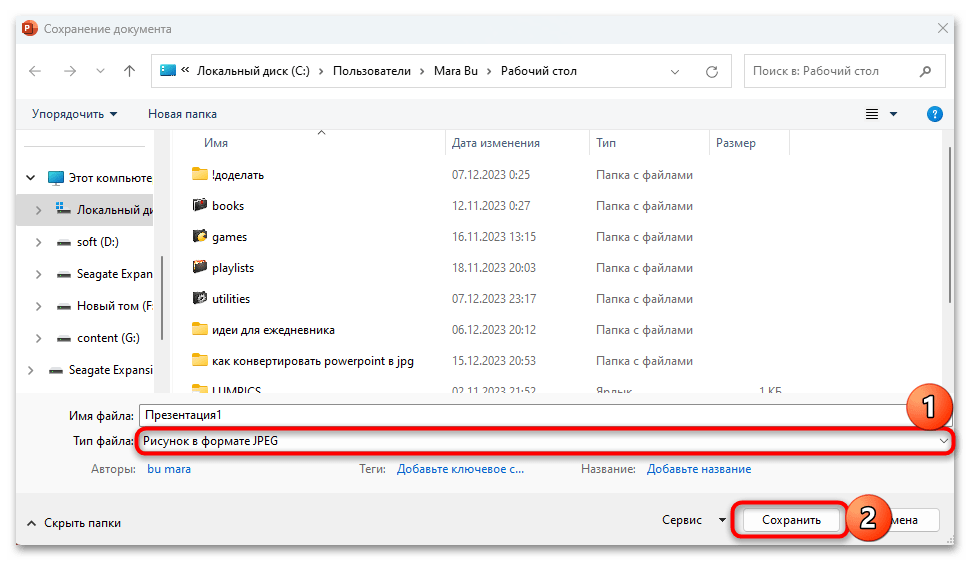Image resolution: width=970 pixels, height=561 pixels.
Task: Click the books folder name
Action: [228, 206]
